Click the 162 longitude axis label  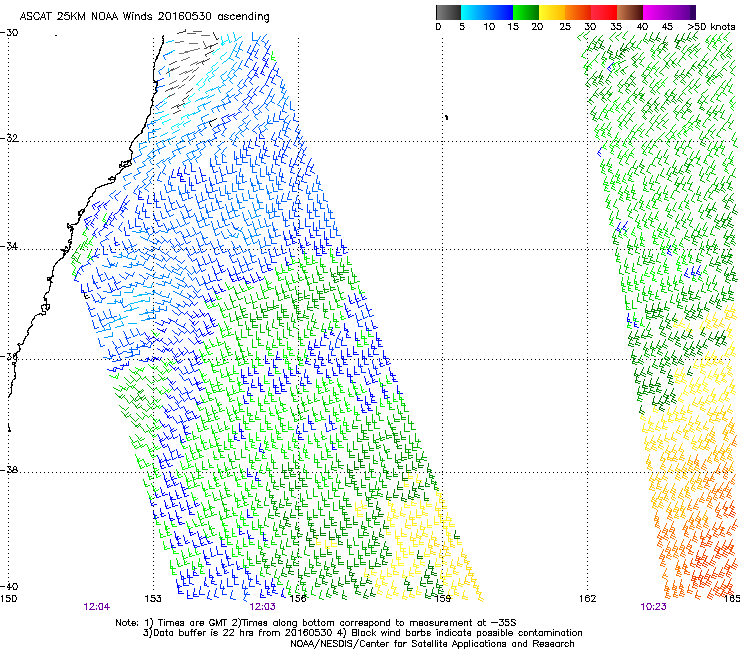[588, 599]
